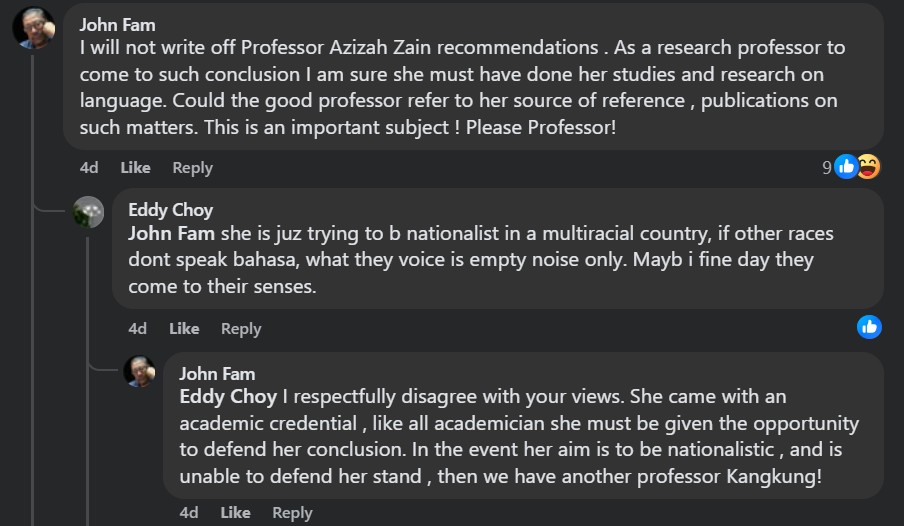Open John Fam's name on the top comment
This screenshot has width=904, height=526.
click(117, 24)
